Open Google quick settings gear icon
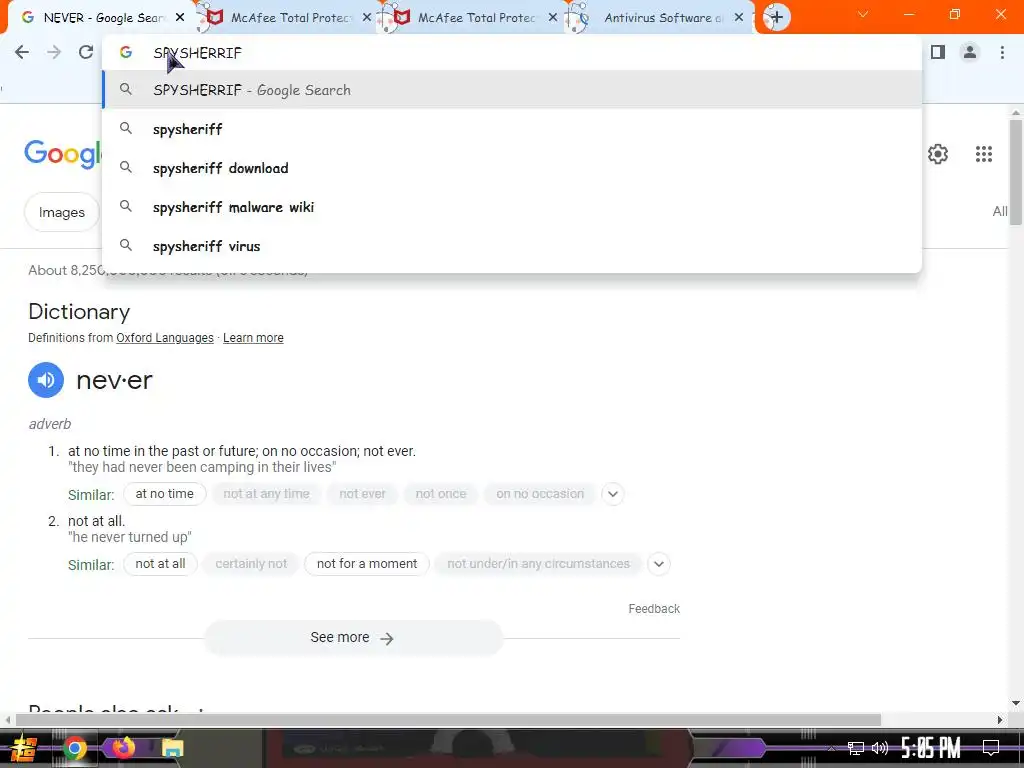 point(938,154)
